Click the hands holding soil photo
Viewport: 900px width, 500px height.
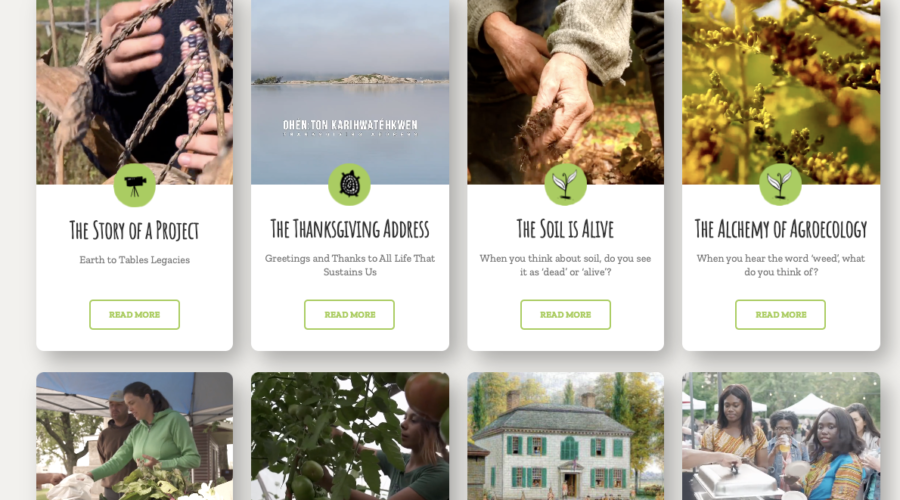tap(565, 92)
